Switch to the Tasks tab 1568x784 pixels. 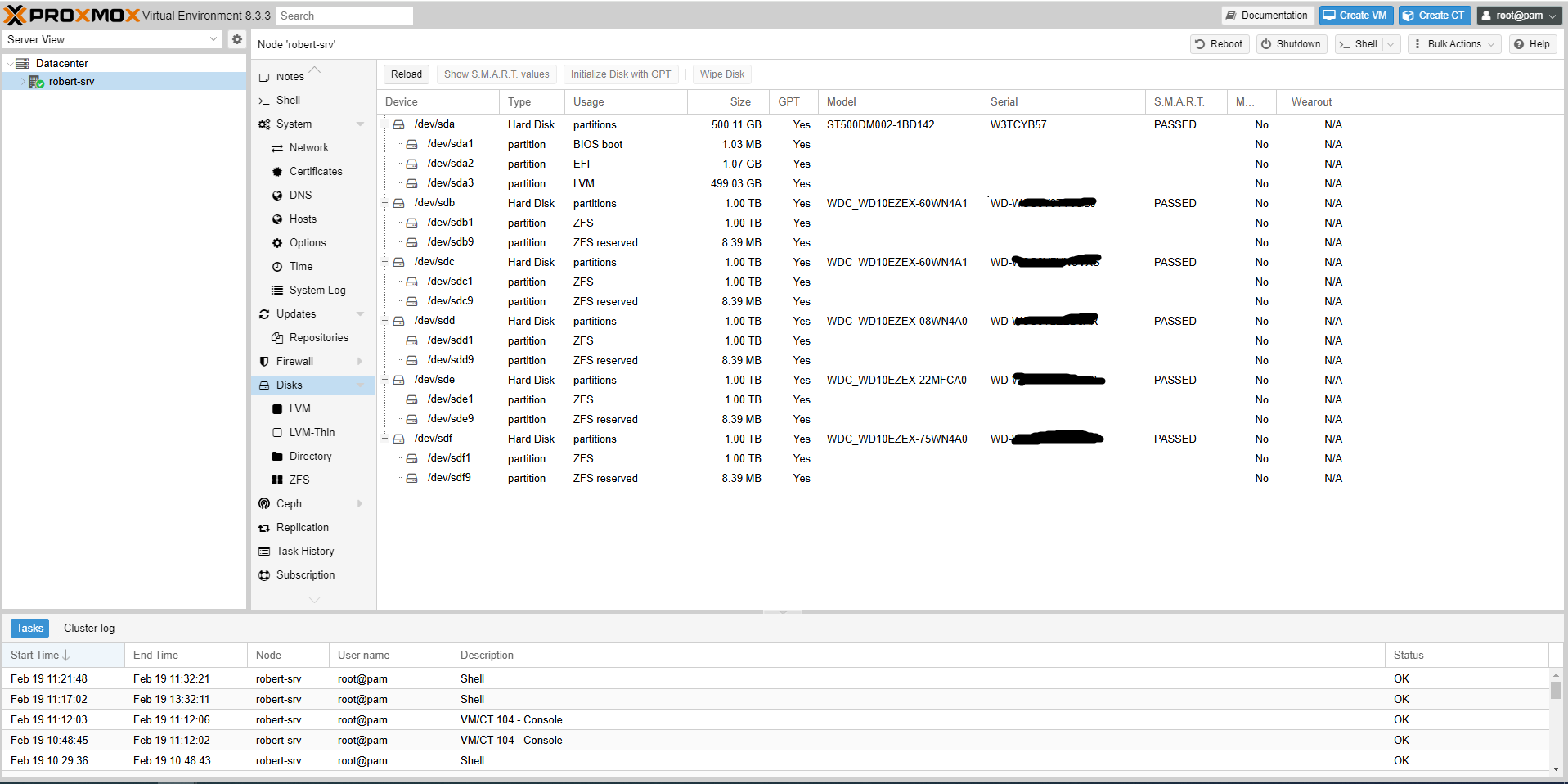coord(29,629)
